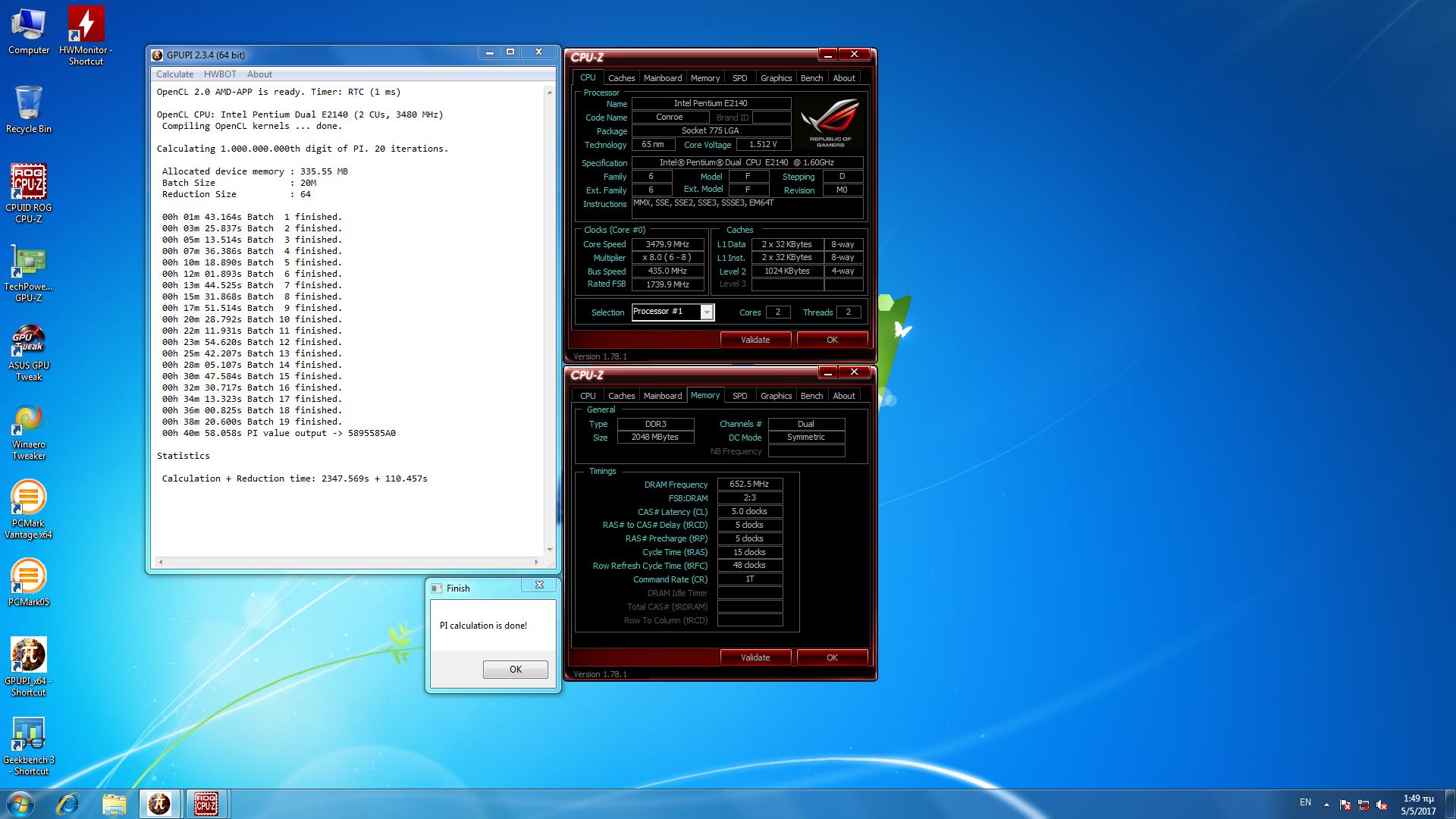1456x819 pixels.
Task: Open the Computer desktop icon
Action: (x=29, y=32)
